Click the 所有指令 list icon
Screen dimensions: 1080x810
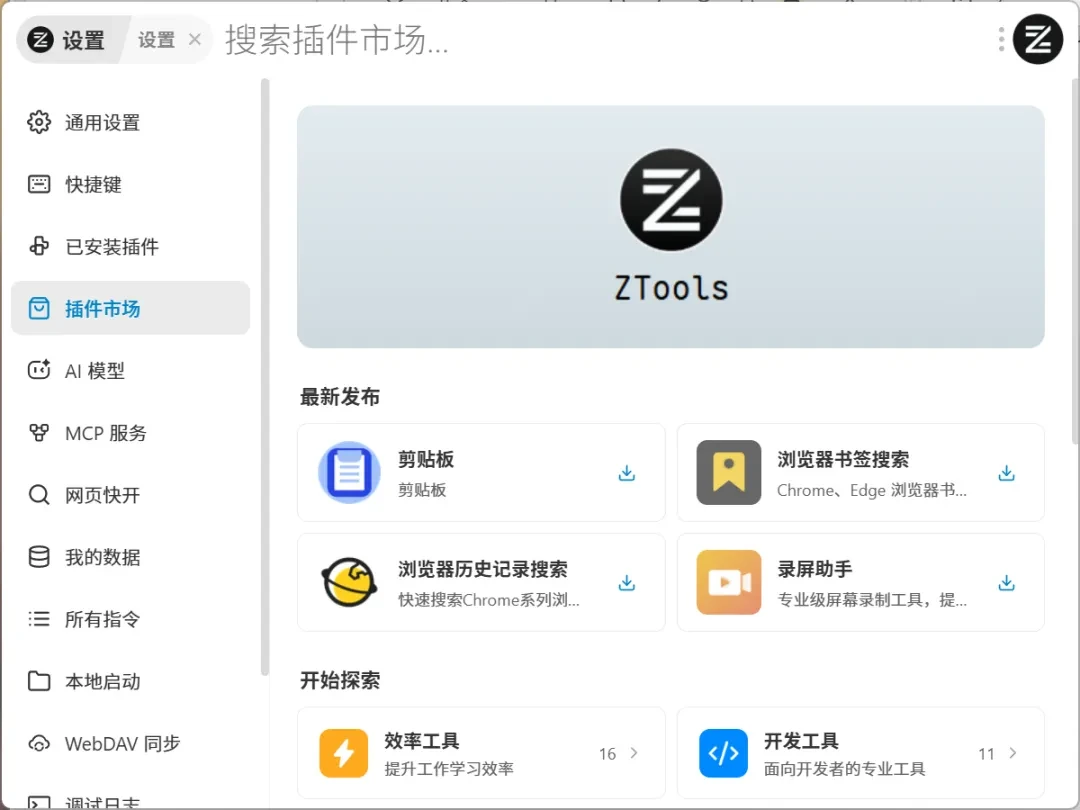(x=39, y=619)
